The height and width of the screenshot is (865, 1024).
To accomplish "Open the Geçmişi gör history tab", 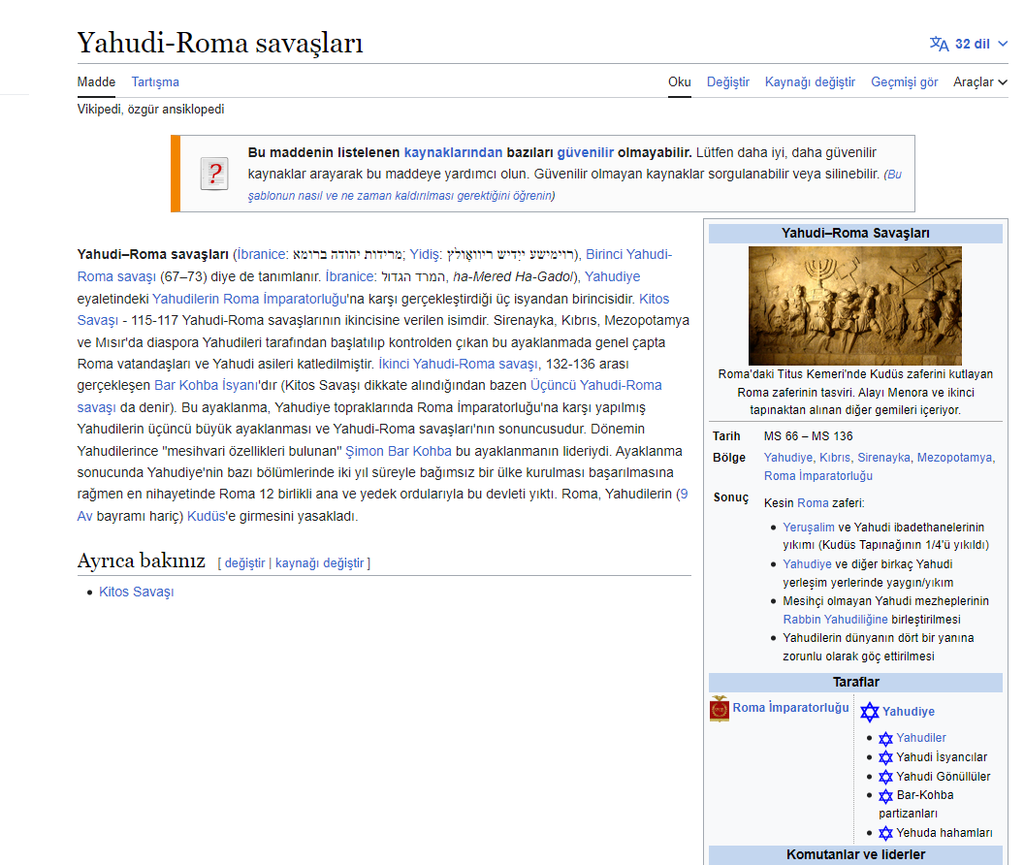I will coord(904,82).
